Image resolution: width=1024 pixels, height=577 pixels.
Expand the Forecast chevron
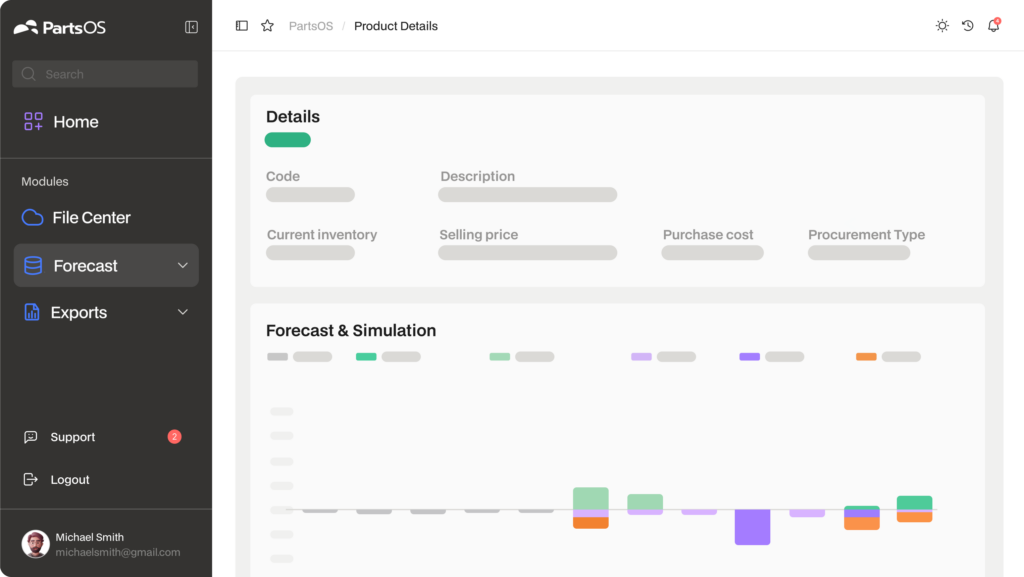point(183,266)
